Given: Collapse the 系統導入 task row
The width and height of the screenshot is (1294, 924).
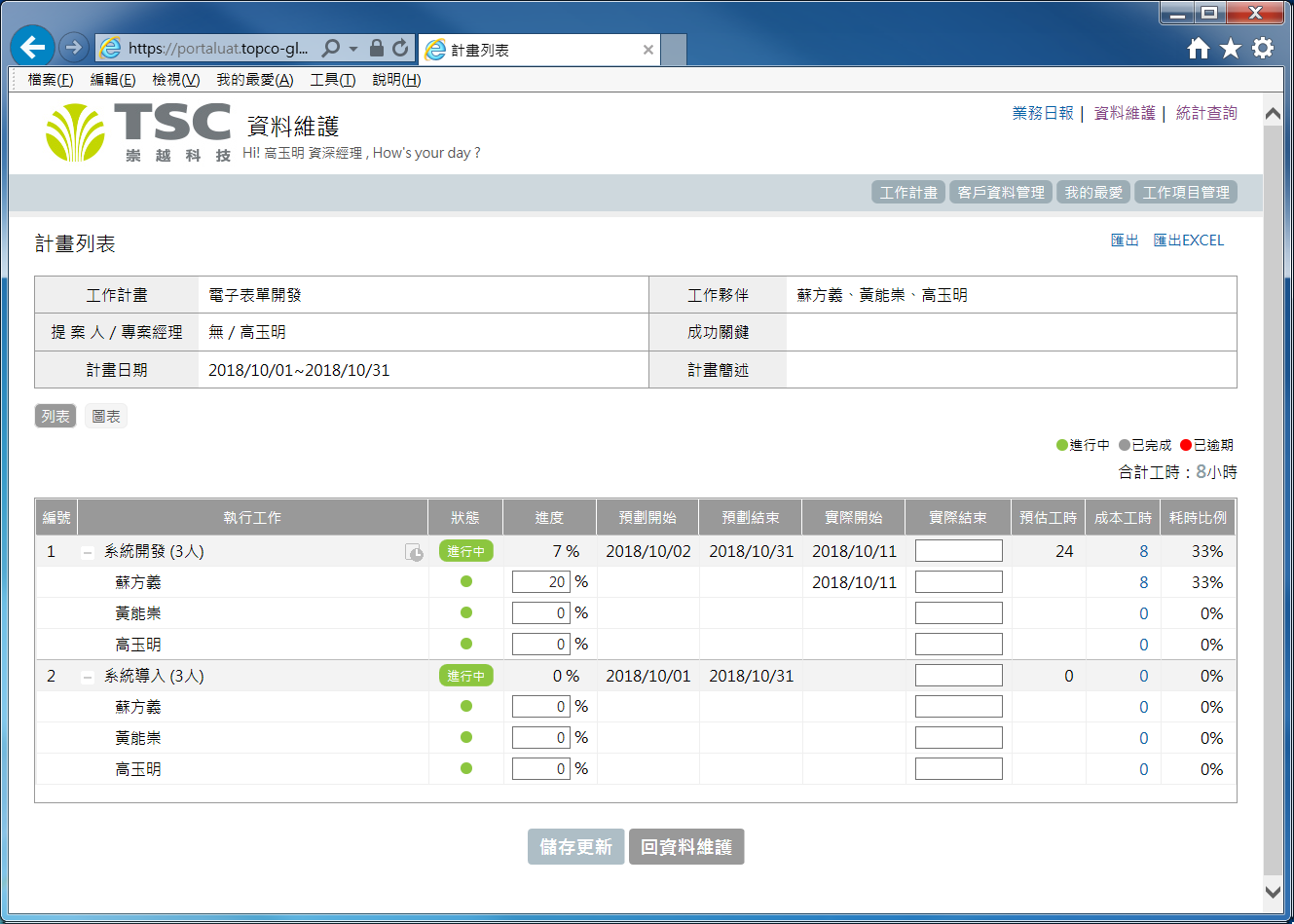Looking at the screenshot, I should [88, 677].
